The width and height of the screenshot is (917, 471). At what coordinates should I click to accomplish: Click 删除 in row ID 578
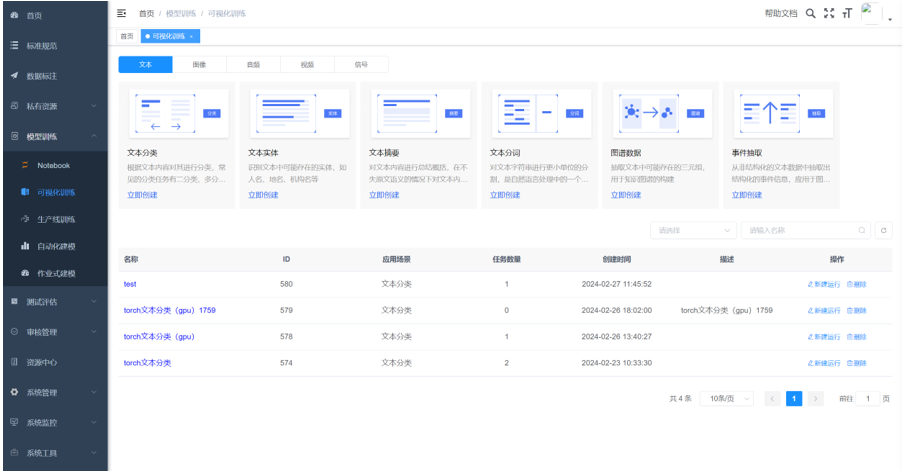pyautogui.click(x=857, y=337)
